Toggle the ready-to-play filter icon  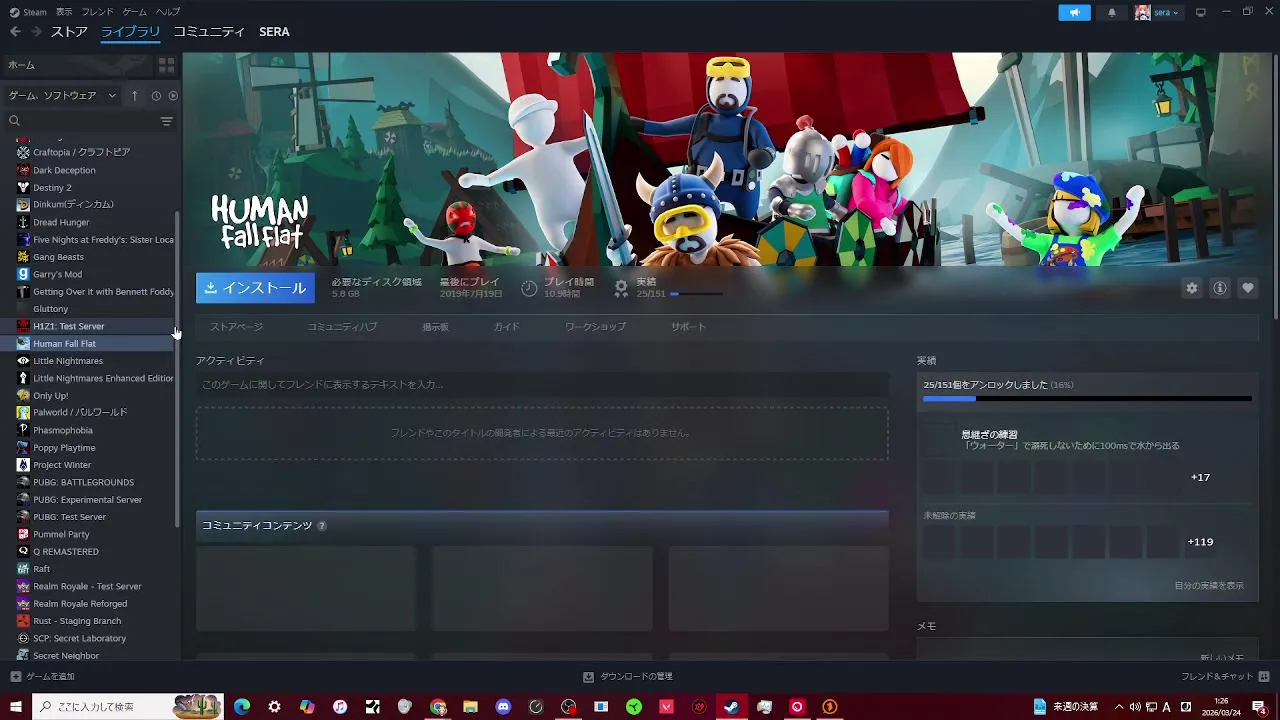coord(173,95)
